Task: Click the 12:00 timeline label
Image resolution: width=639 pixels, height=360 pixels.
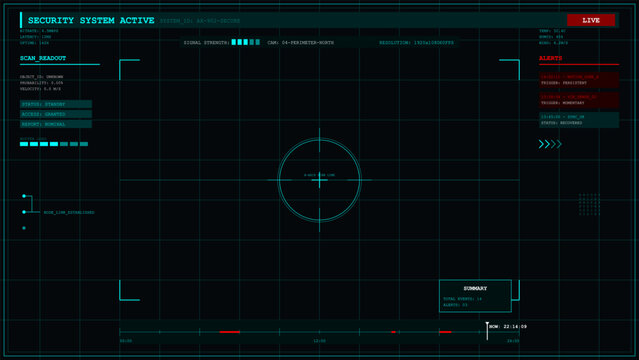Action: 320,341
